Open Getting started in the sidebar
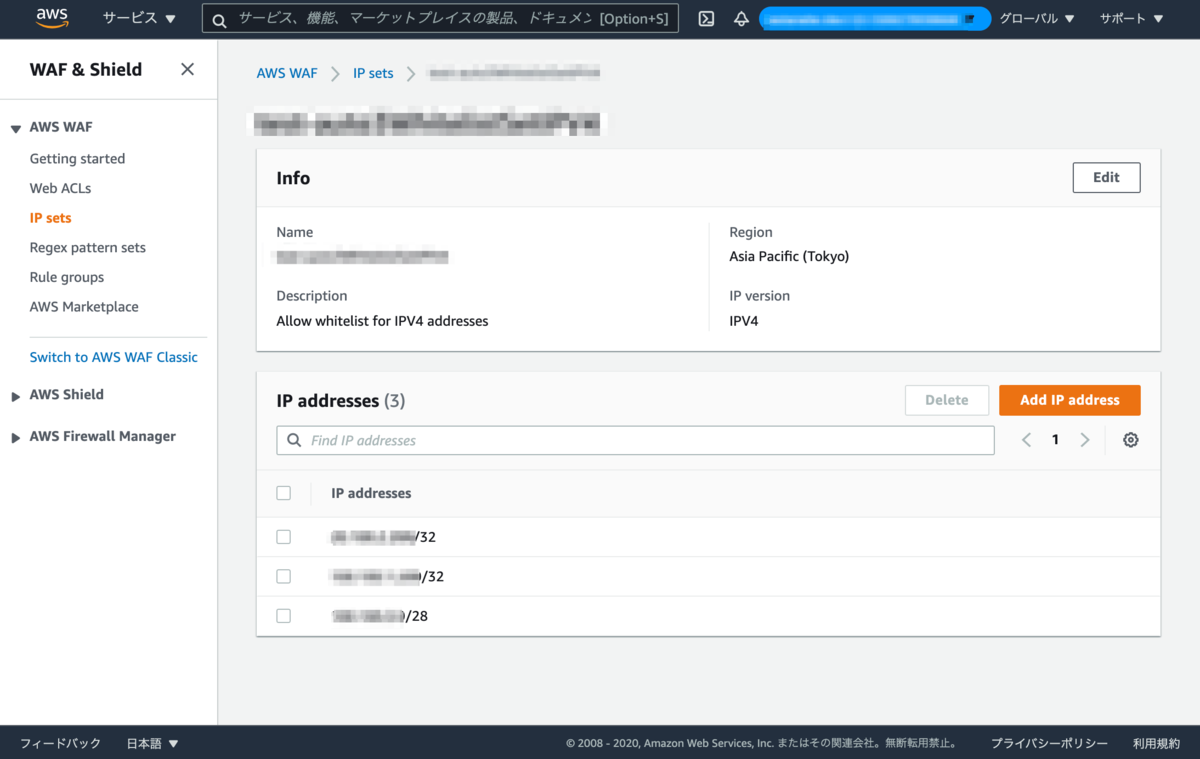The image size is (1200, 759). point(77,158)
